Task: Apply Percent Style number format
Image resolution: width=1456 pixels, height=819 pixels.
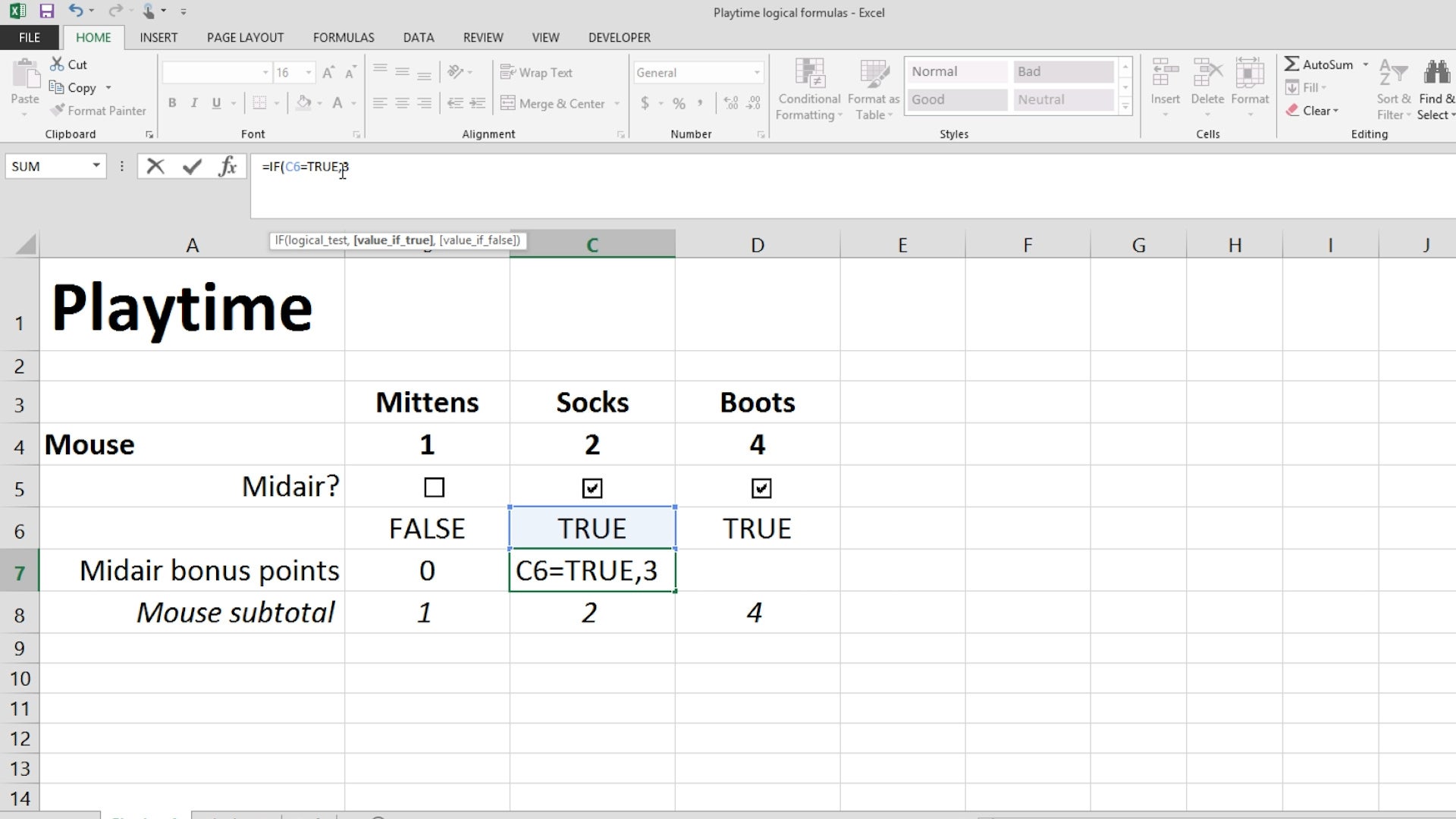Action: coord(679,103)
